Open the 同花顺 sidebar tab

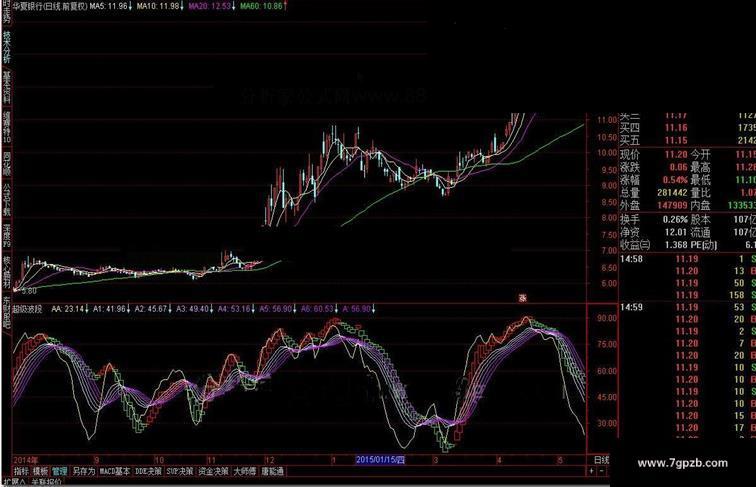[6, 164]
